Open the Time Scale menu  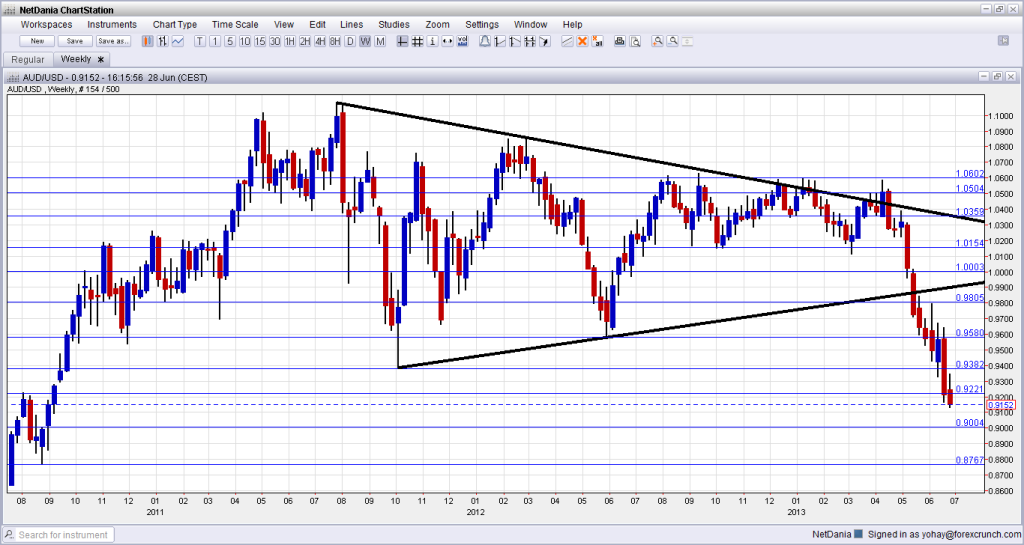point(235,24)
